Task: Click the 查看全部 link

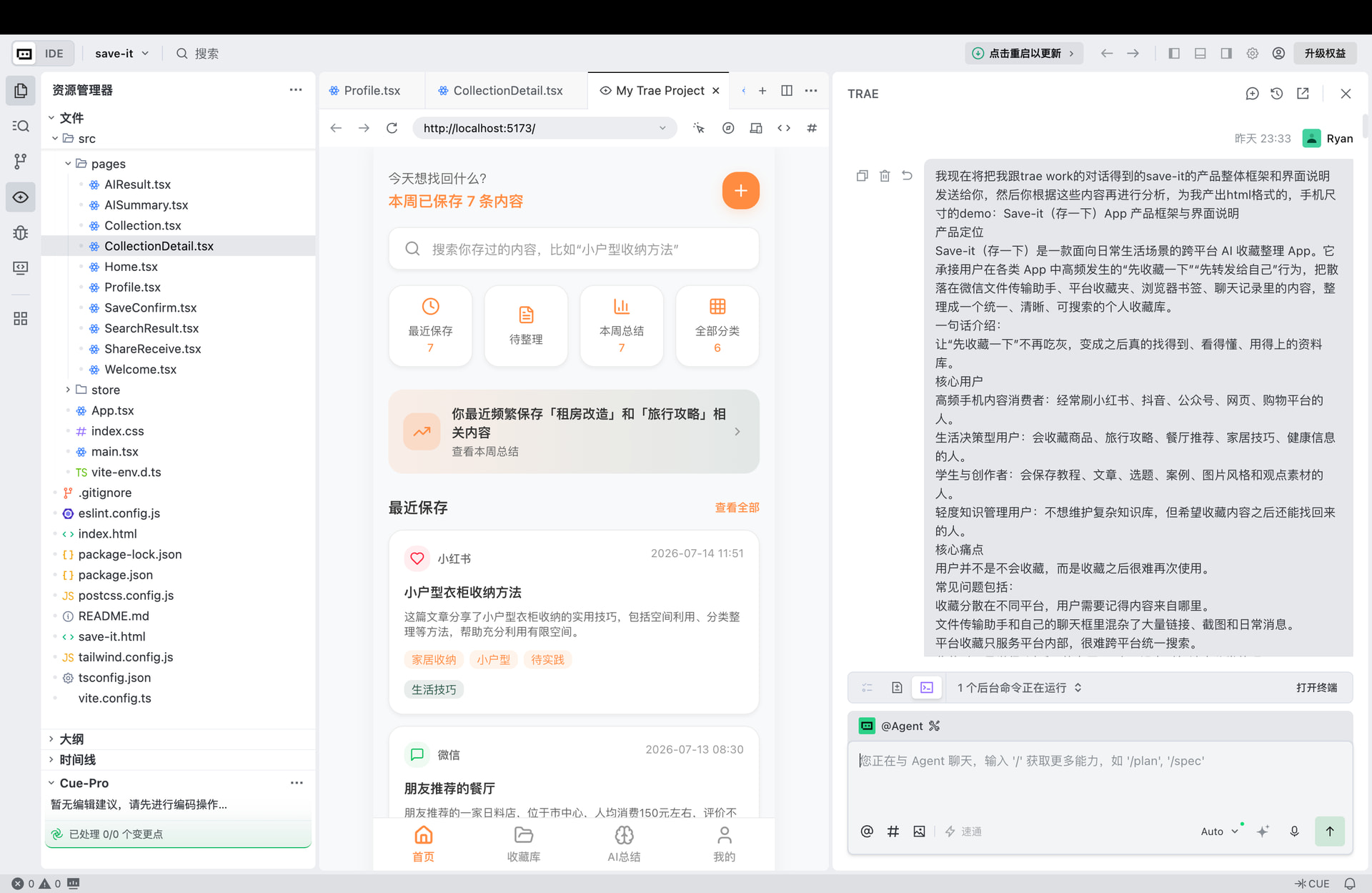Action: (737, 508)
